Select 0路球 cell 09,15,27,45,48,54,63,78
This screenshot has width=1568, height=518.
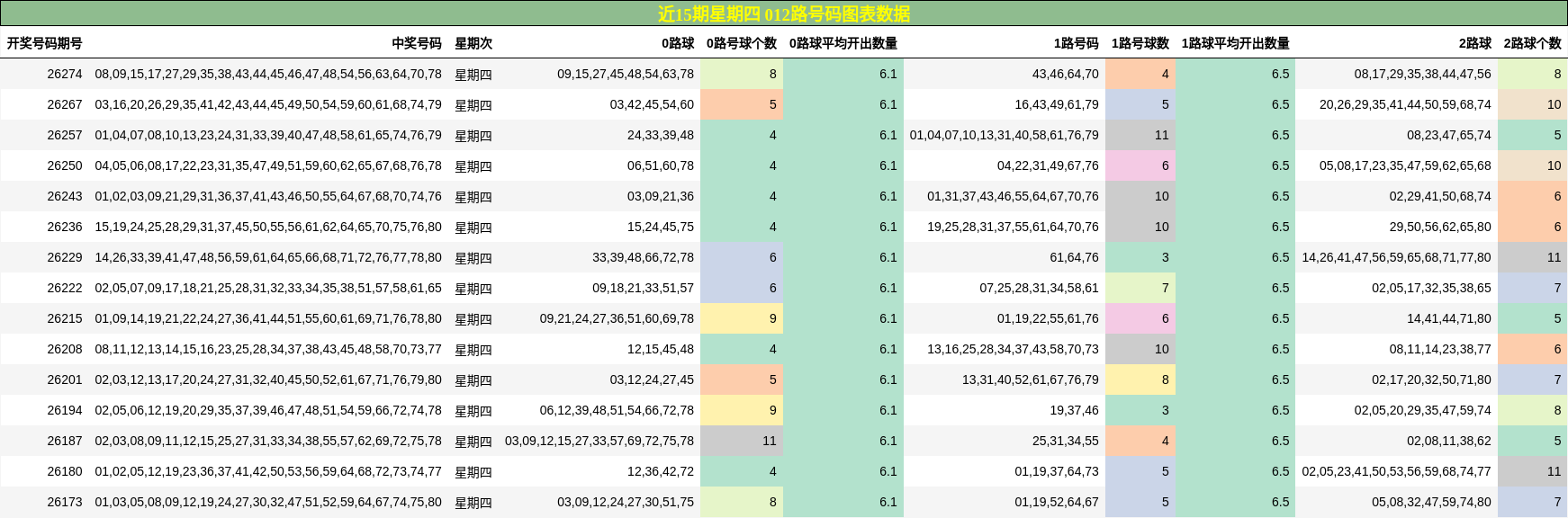(626, 74)
